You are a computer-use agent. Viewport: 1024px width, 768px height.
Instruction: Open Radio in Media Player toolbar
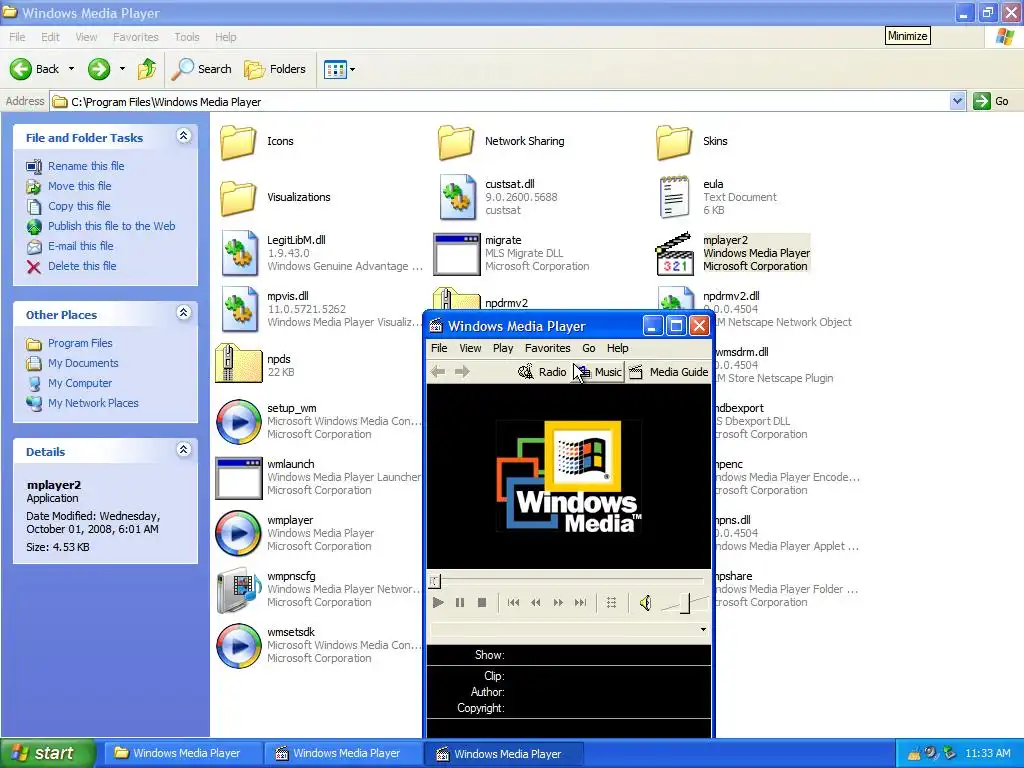pyautogui.click(x=542, y=372)
